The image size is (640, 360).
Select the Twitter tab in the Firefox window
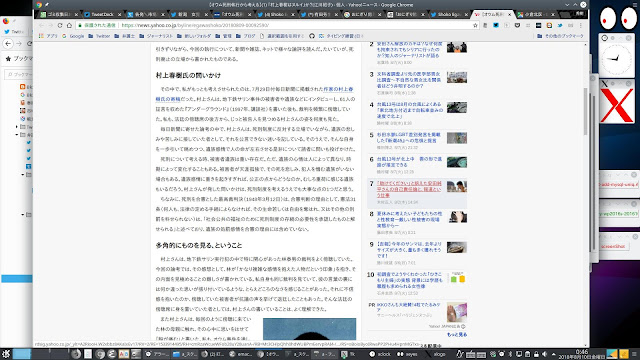(x=16, y=31)
